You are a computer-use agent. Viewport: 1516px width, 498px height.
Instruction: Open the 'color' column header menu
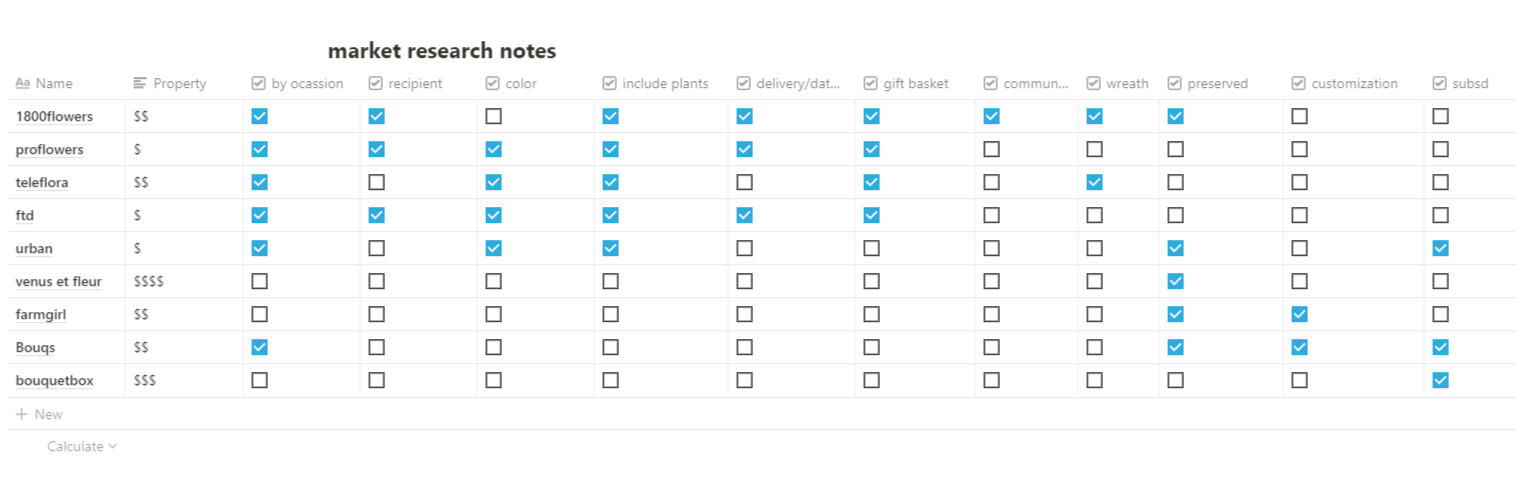coord(521,84)
